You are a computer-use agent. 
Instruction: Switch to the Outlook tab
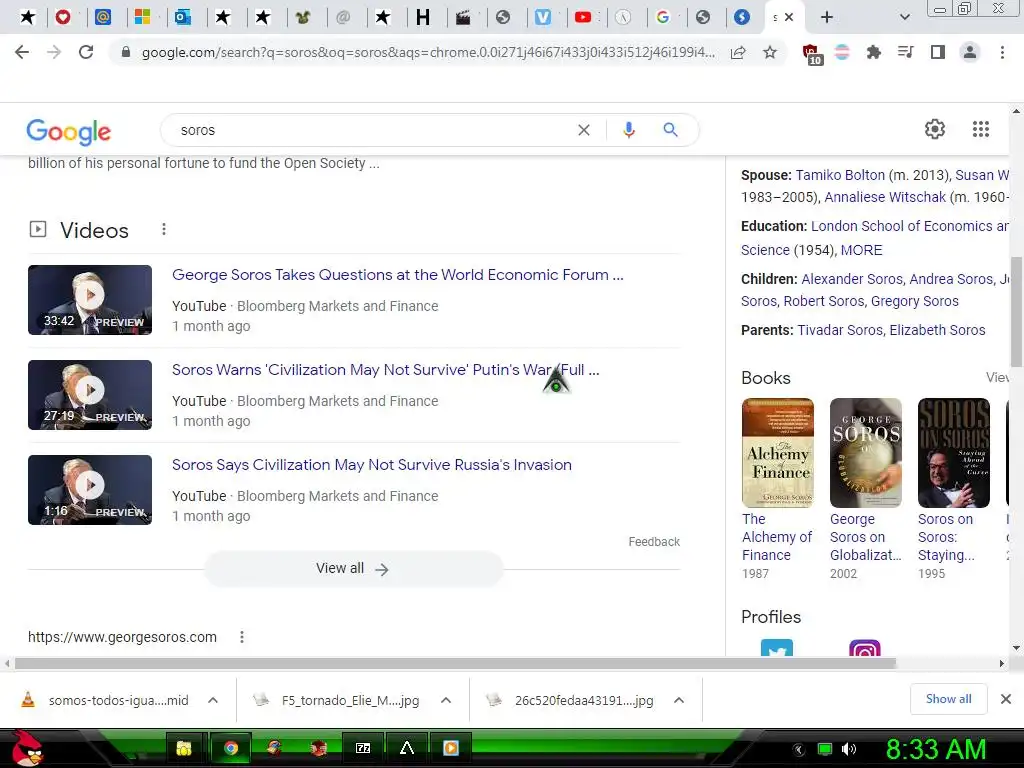pyautogui.click(x=183, y=17)
